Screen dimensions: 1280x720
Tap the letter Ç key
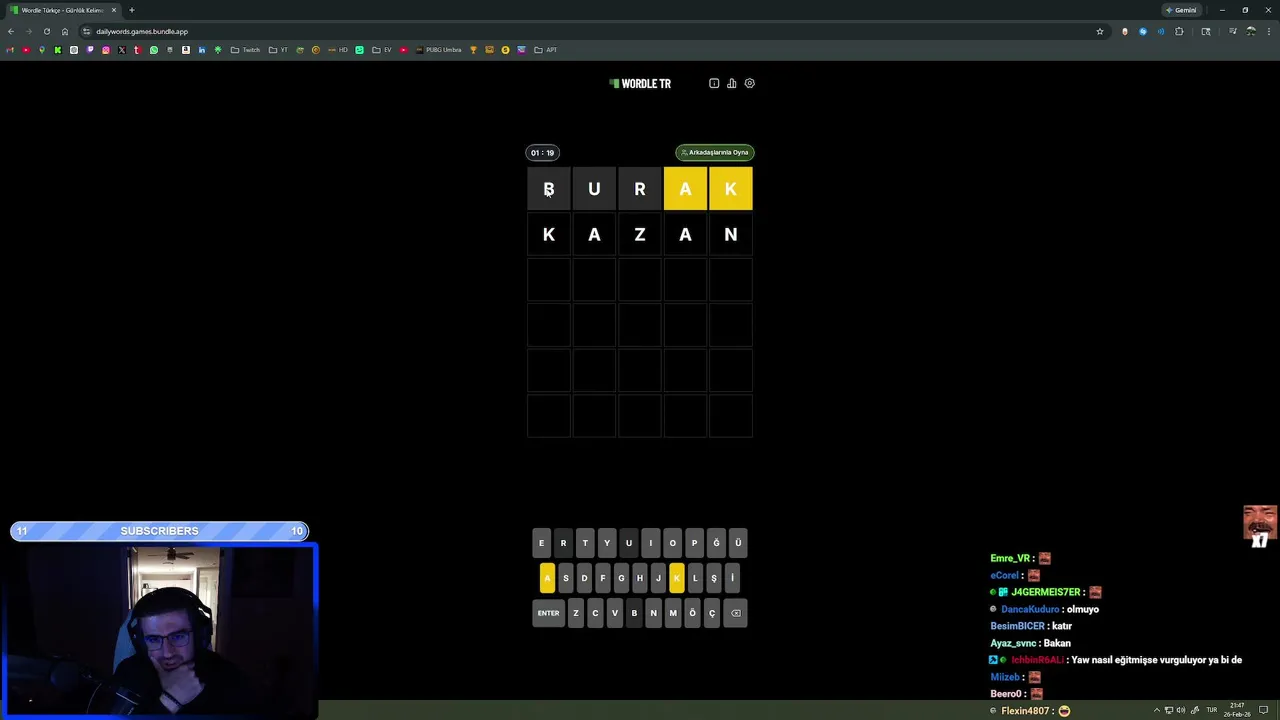(712, 613)
